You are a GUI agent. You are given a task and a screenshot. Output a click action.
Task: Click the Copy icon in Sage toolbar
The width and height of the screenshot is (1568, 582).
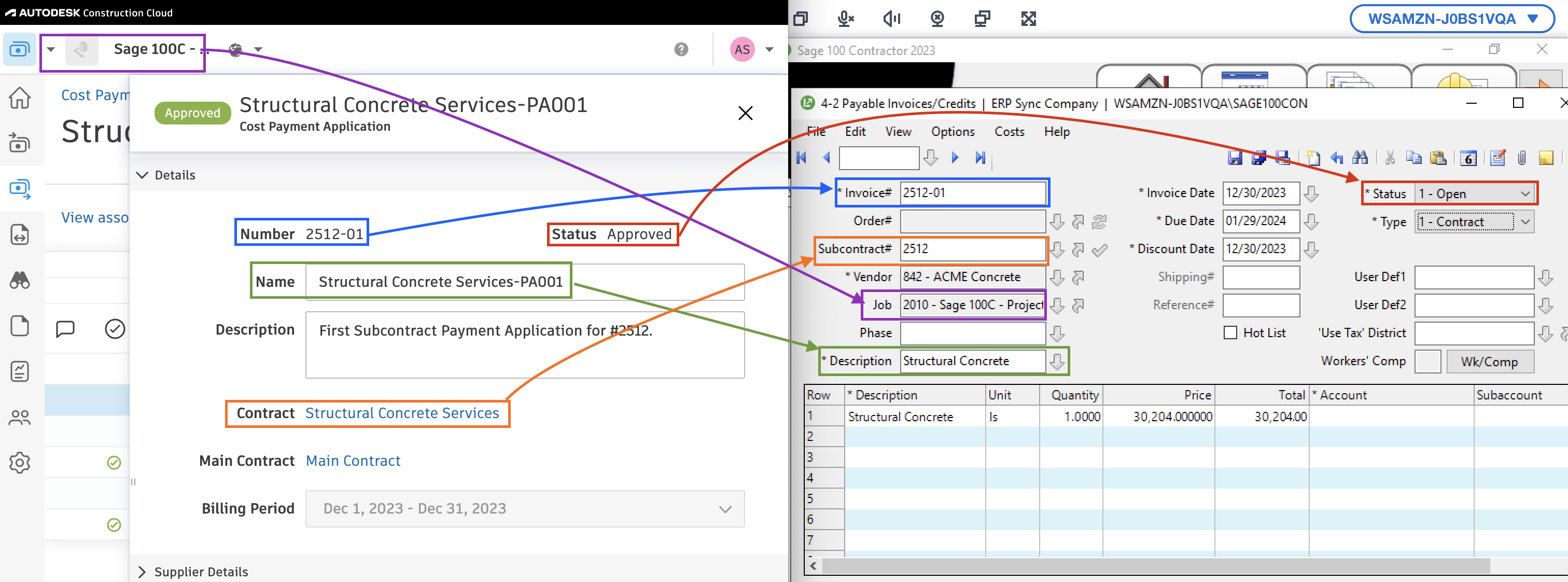1414,158
